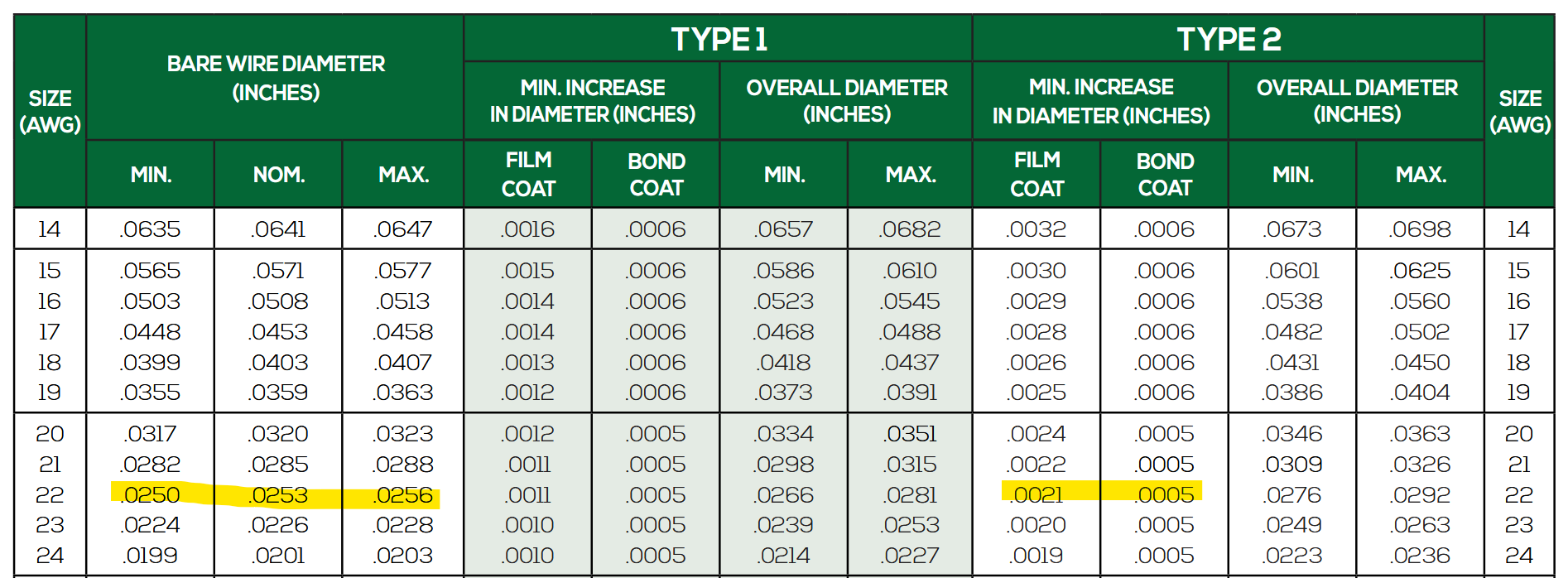Select highlighted .0253 nominal bare wire value

[279, 495]
